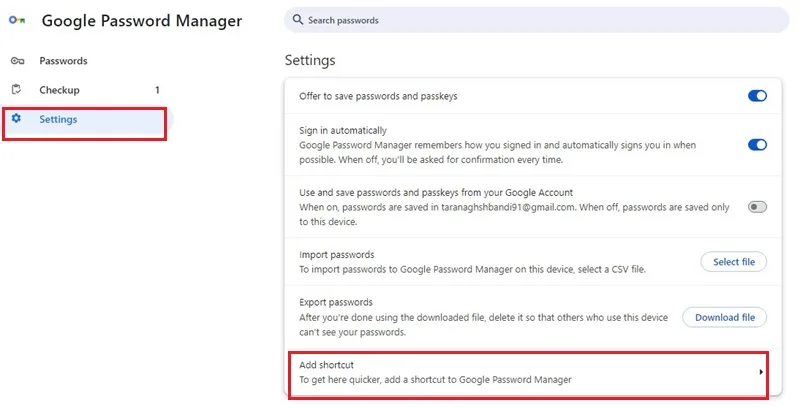Go to the Checkup page
Viewport: 800px width, 407px height.
coord(60,90)
